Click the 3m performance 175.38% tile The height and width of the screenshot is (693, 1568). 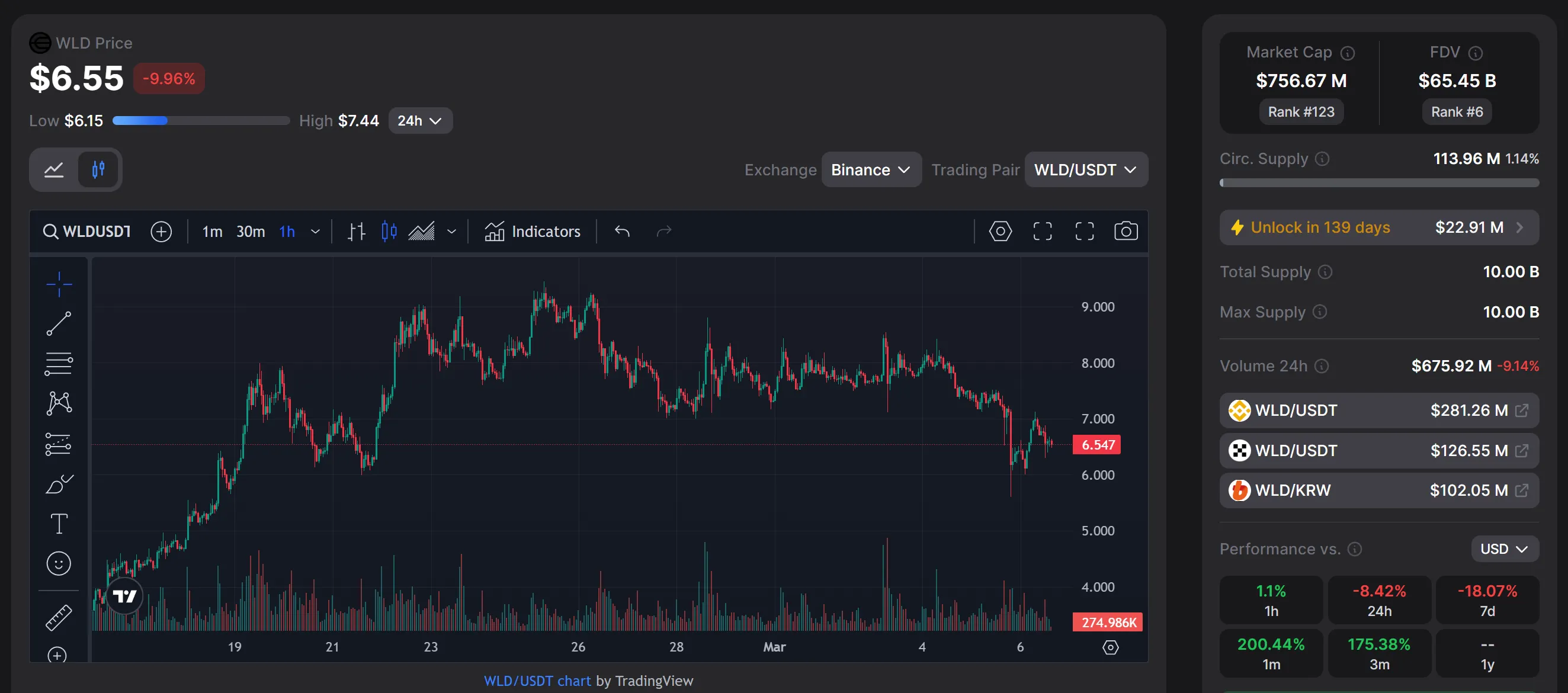coord(1379,653)
